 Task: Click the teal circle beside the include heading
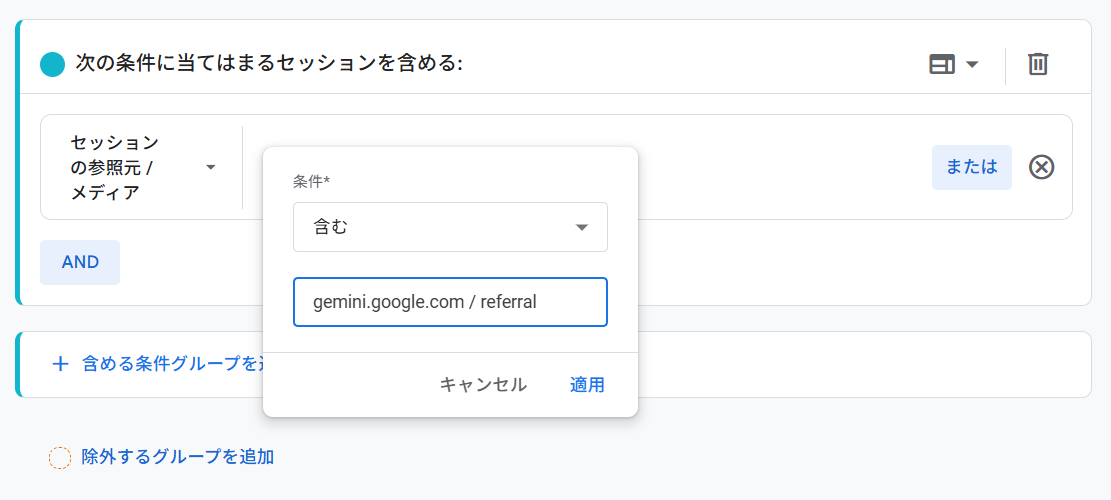(52, 65)
